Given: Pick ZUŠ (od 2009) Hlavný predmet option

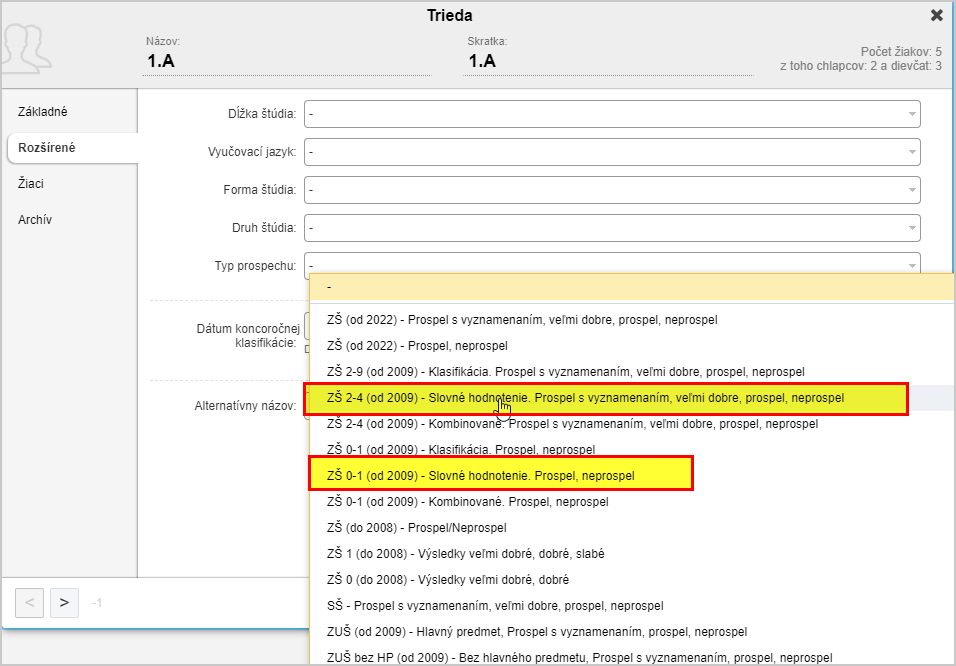Looking at the screenshot, I should (x=632, y=632).
